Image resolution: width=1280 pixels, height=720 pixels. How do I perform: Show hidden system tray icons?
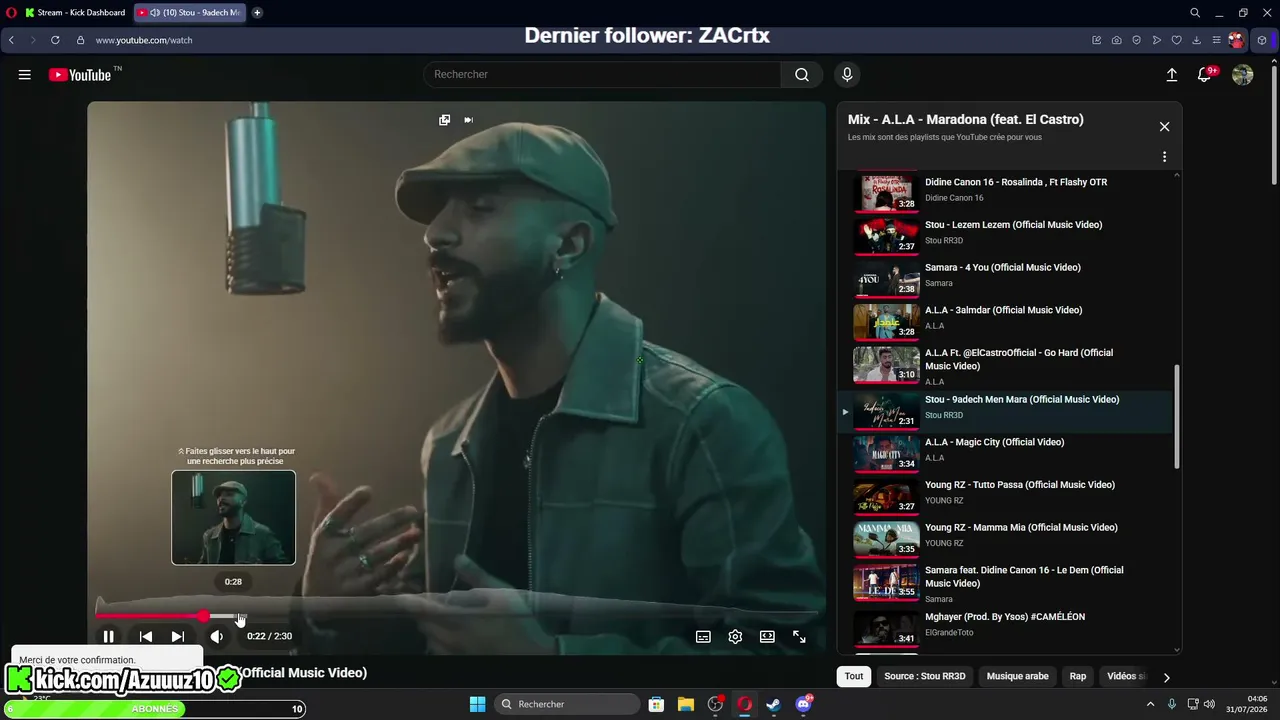click(x=1150, y=704)
